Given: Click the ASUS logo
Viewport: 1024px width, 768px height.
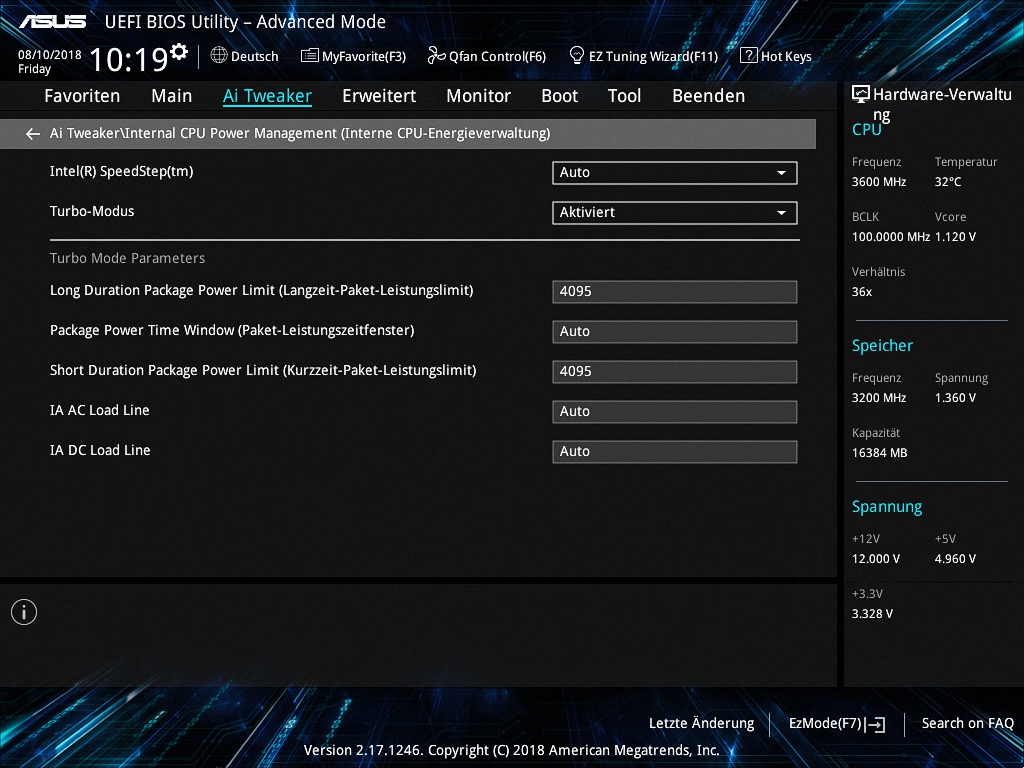Looking at the screenshot, I should [x=52, y=22].
